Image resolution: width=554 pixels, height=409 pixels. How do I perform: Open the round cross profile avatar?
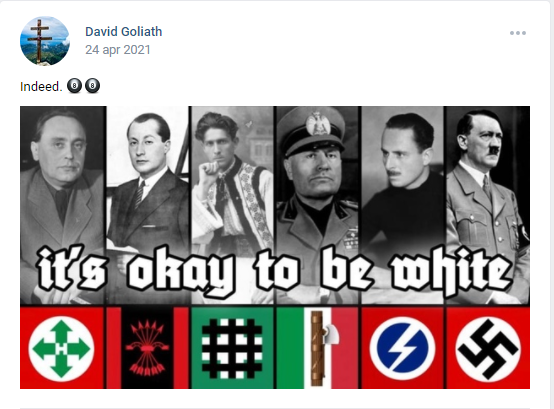pyautogui.click(x=45, y=41)
